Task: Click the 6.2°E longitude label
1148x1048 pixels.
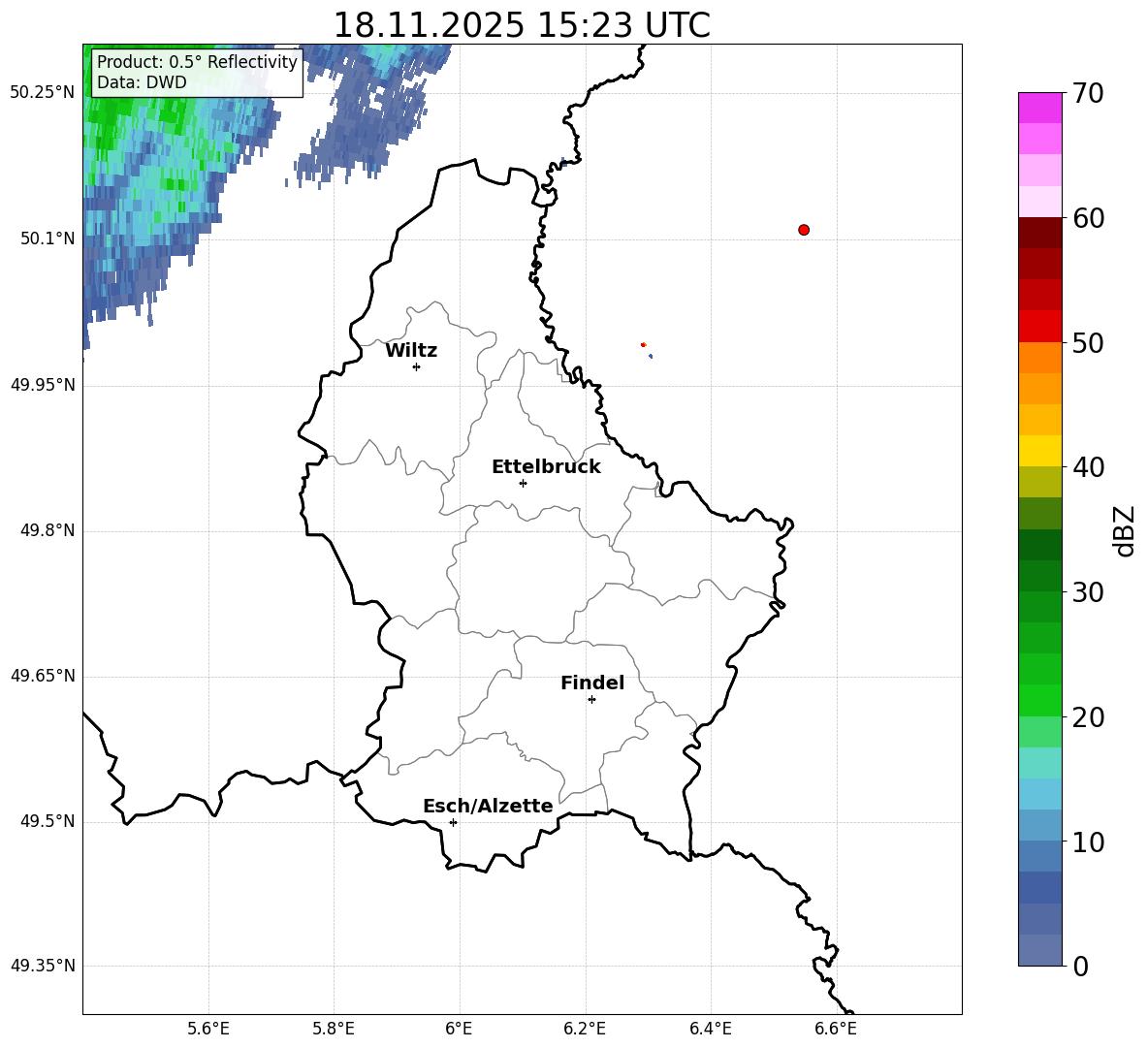Action: click(x=585, y=1029)
